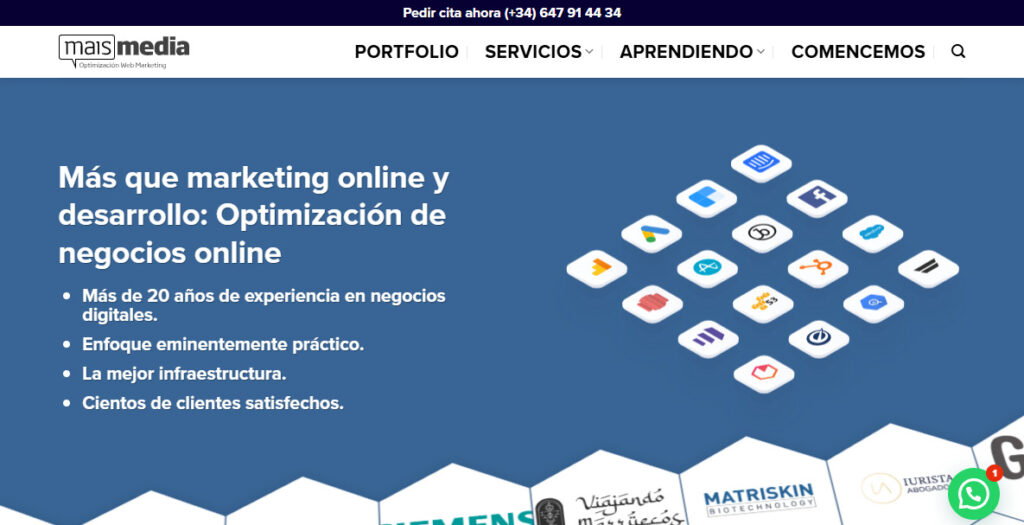1024x525 pixels.
Task: Go to the COMENCEMOS menu item
Action: 858,52
